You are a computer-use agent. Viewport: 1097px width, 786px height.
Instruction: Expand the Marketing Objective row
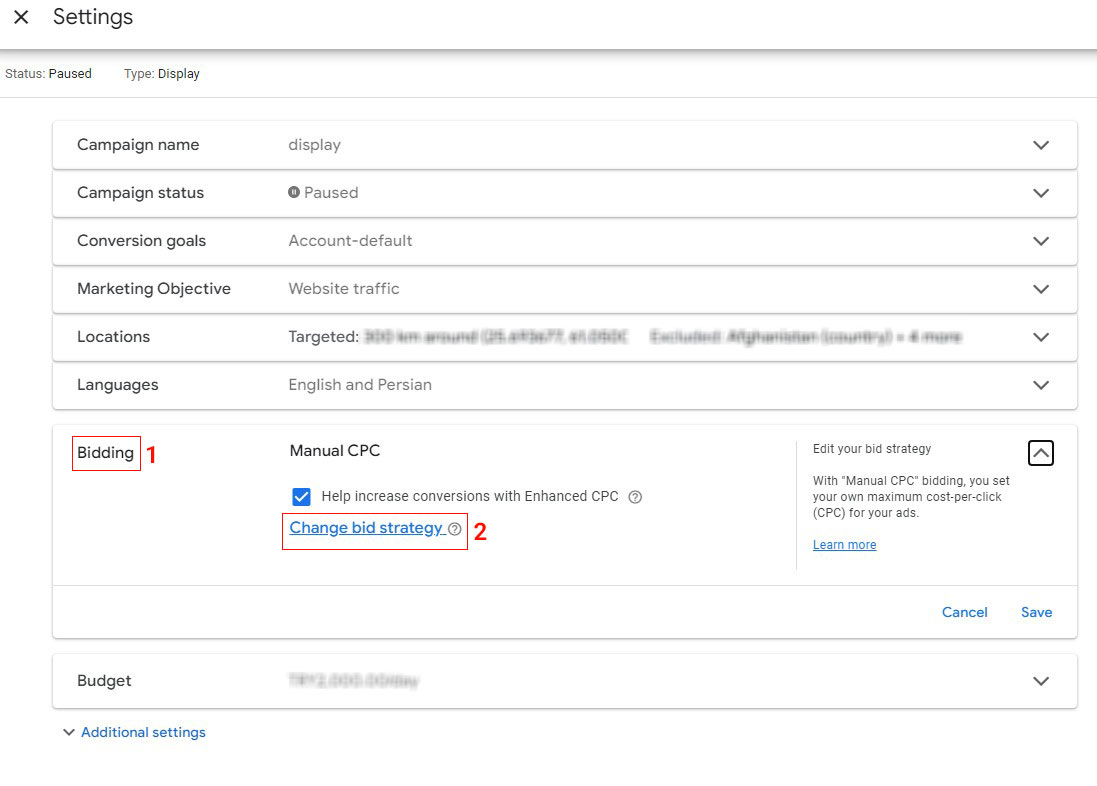click(x=1041, y=289)
